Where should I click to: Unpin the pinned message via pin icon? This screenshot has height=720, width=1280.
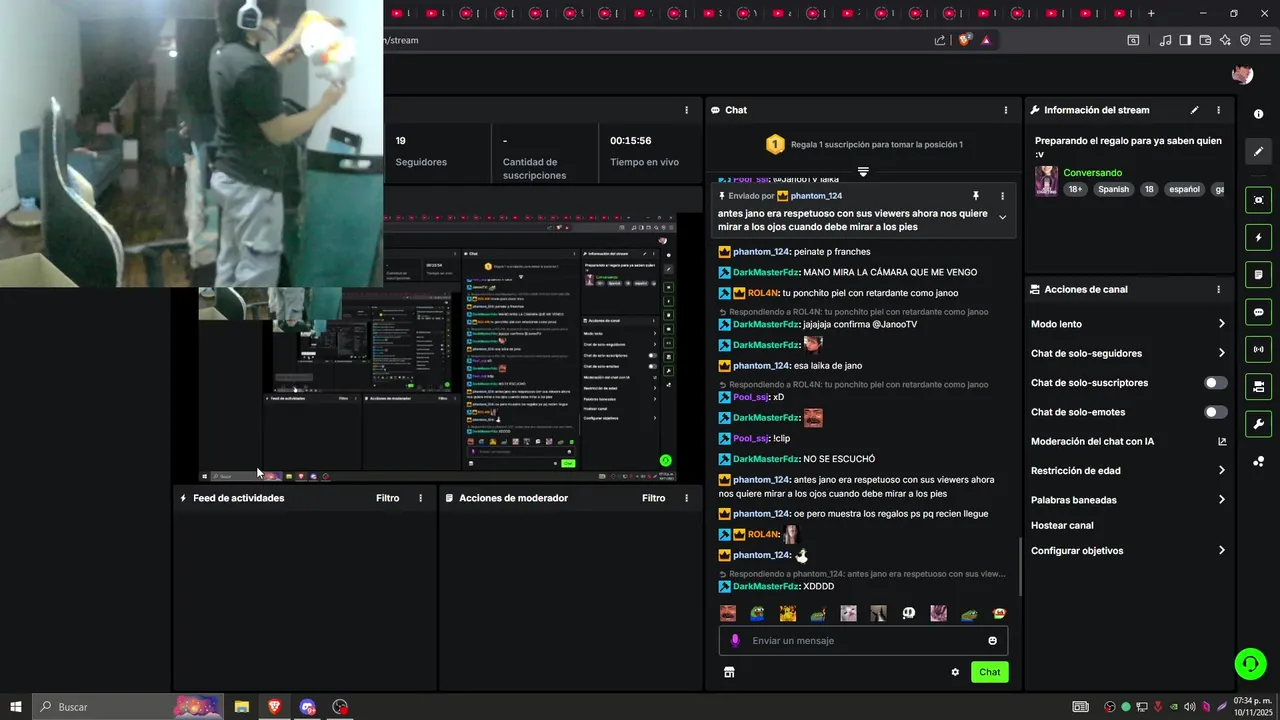(x=976, y=196)
